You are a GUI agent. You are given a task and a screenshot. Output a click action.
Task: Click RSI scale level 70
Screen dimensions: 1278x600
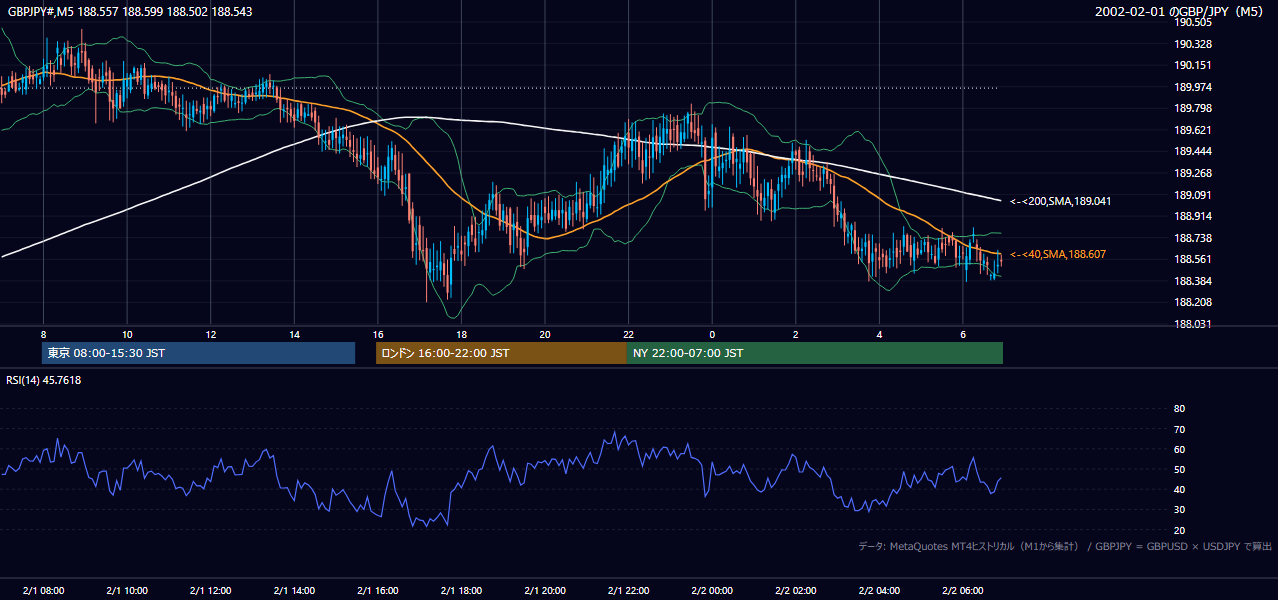coord(1179,429)
